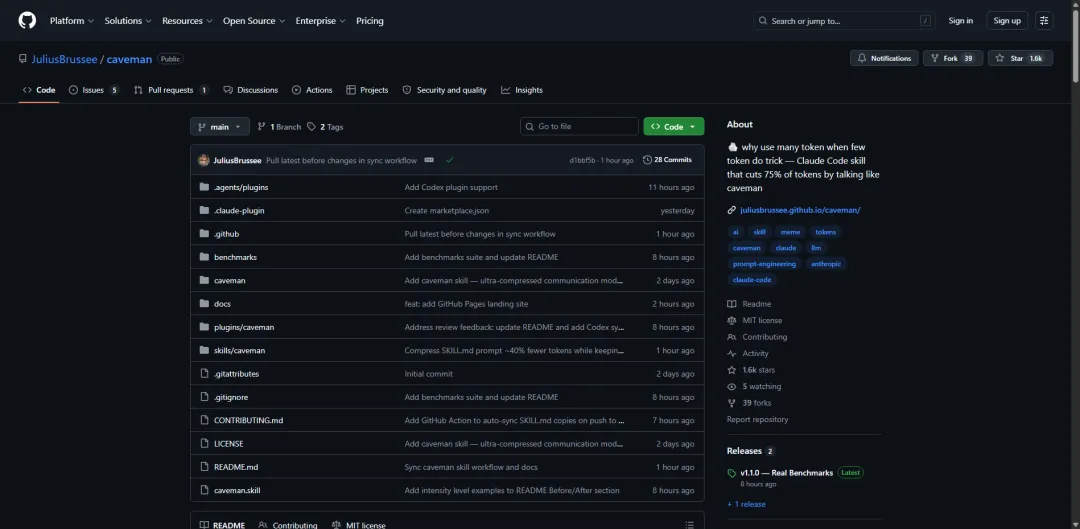Expand the Platform navigation menu
This screenshot has width=1080, height=529.
coord(72,21)
